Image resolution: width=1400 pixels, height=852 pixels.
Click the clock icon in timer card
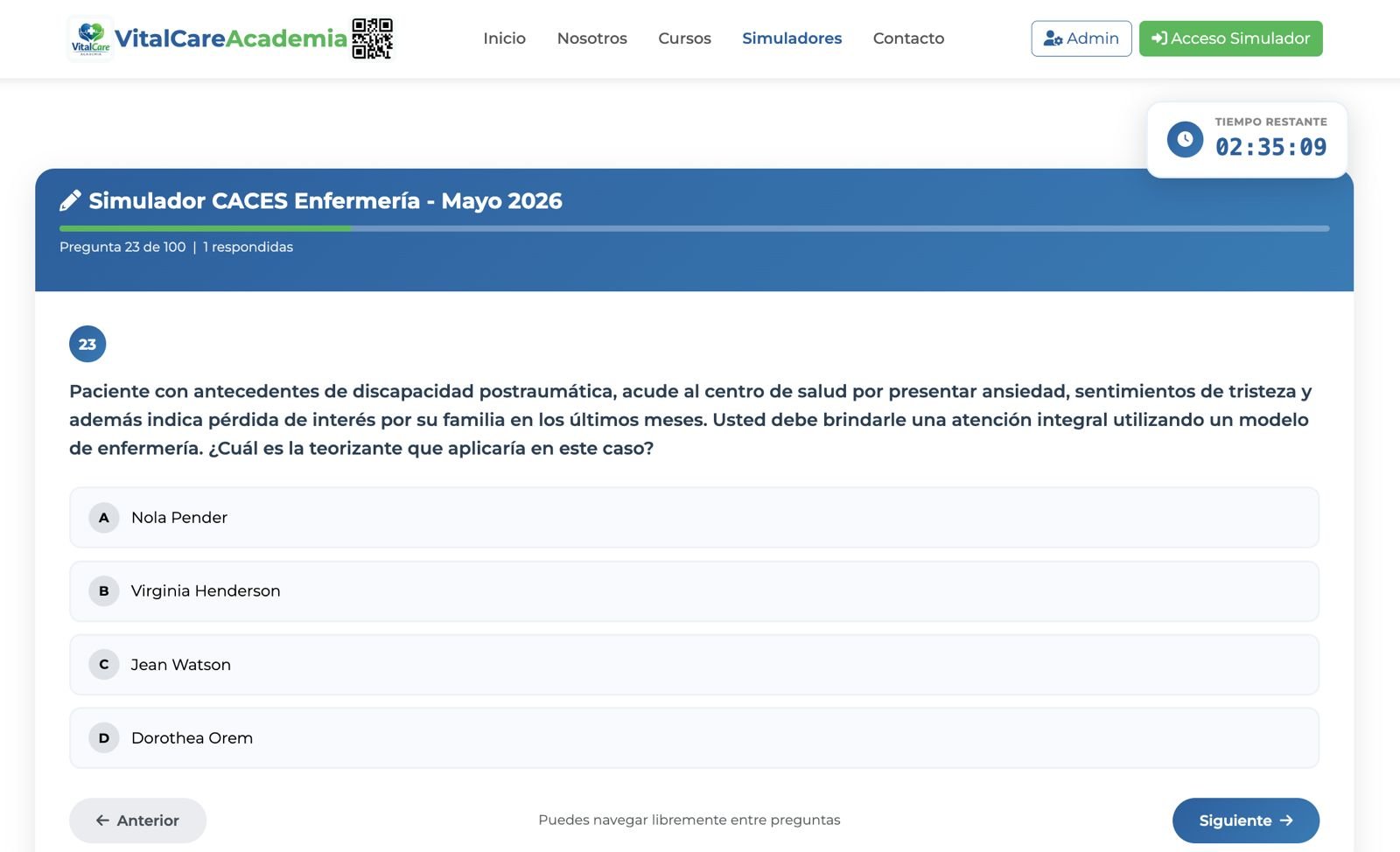tap(1185, 139)
